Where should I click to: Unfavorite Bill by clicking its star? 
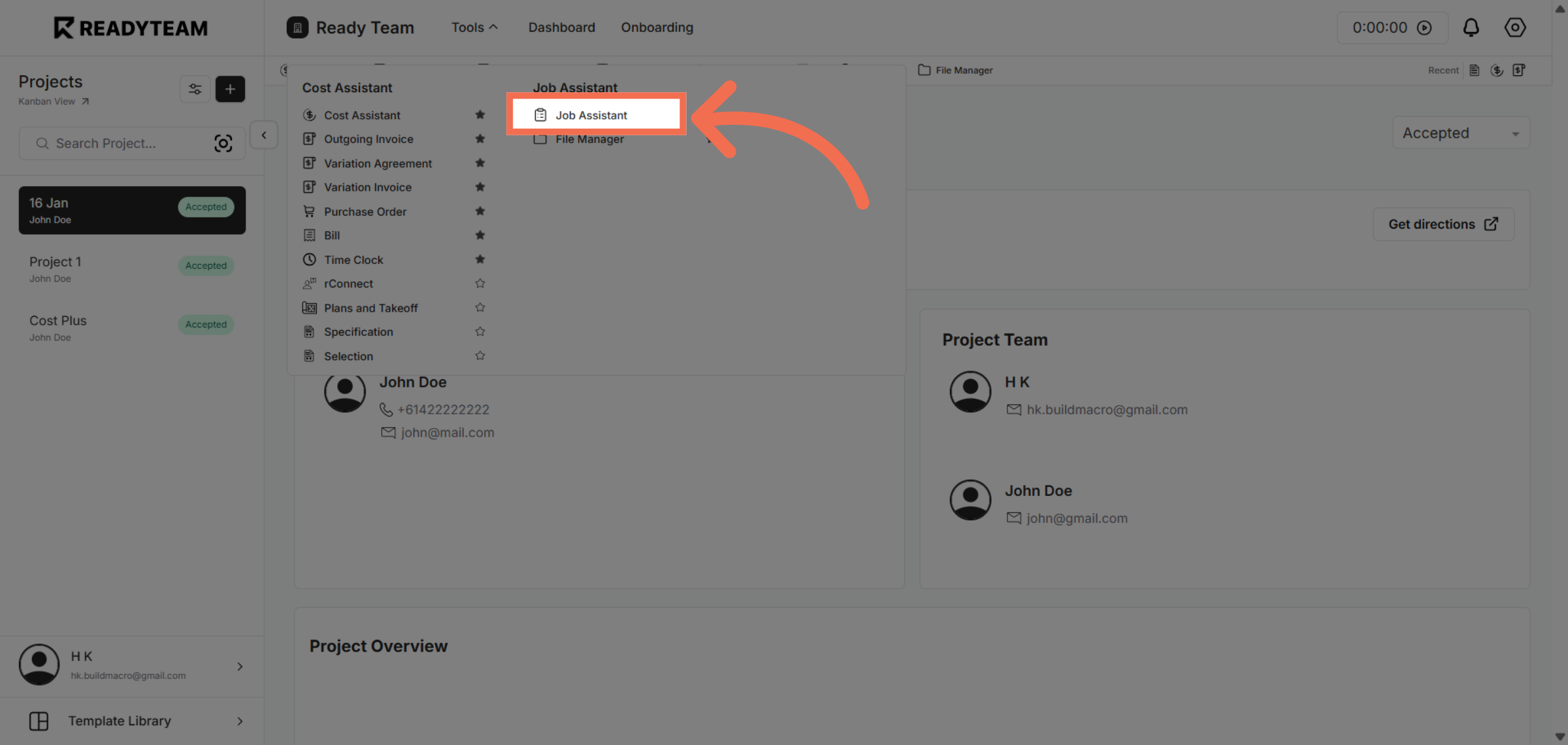point(480,235)
